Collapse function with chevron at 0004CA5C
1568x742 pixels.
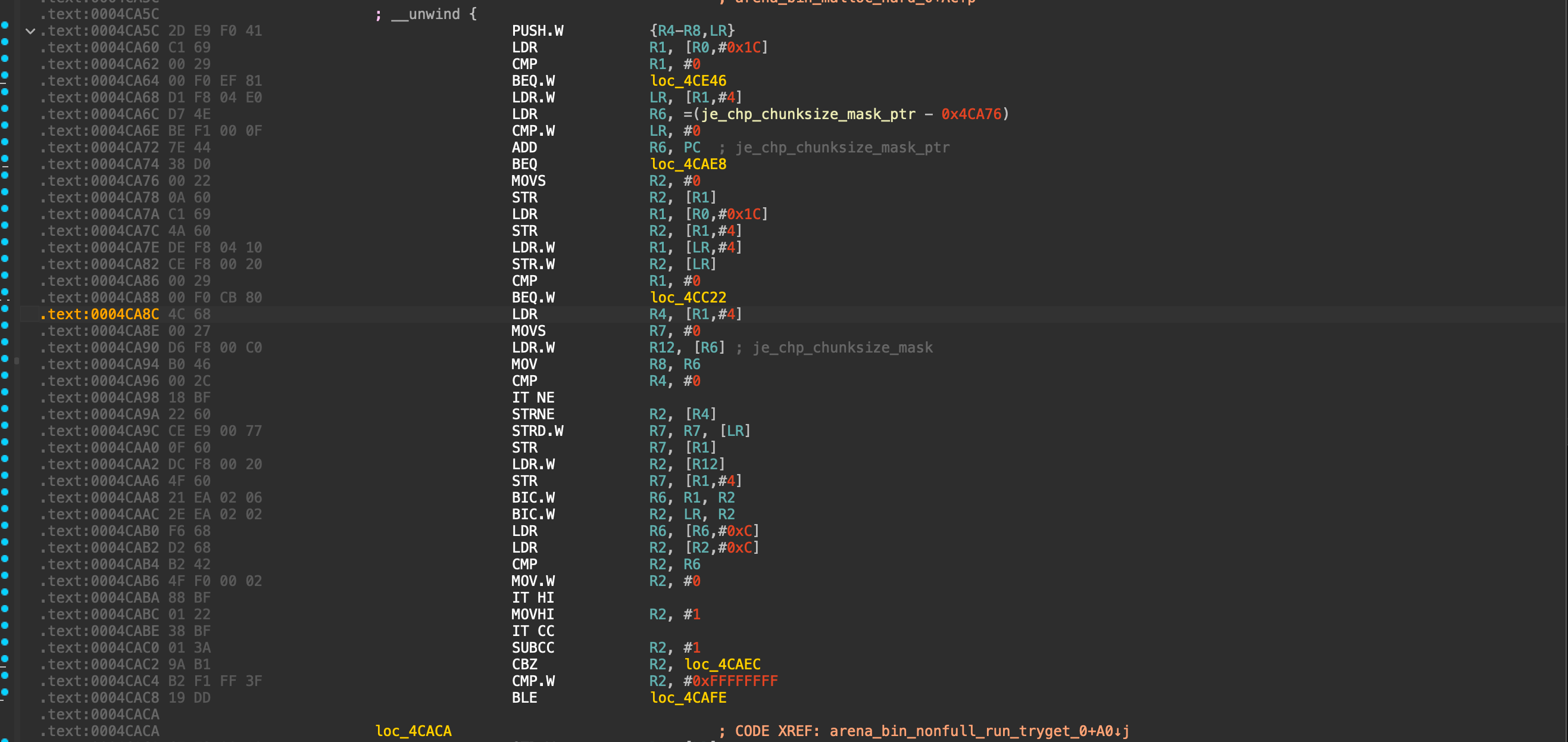click(x=30, y=31)
